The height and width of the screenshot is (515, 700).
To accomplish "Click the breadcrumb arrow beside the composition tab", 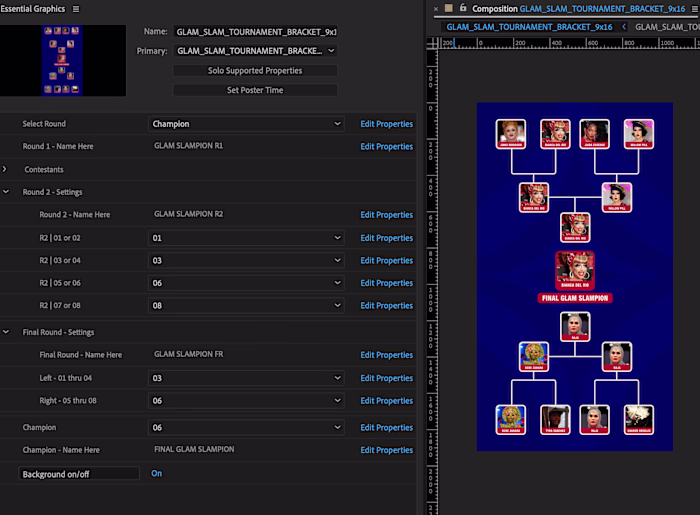I will click(x=624, y=27).
